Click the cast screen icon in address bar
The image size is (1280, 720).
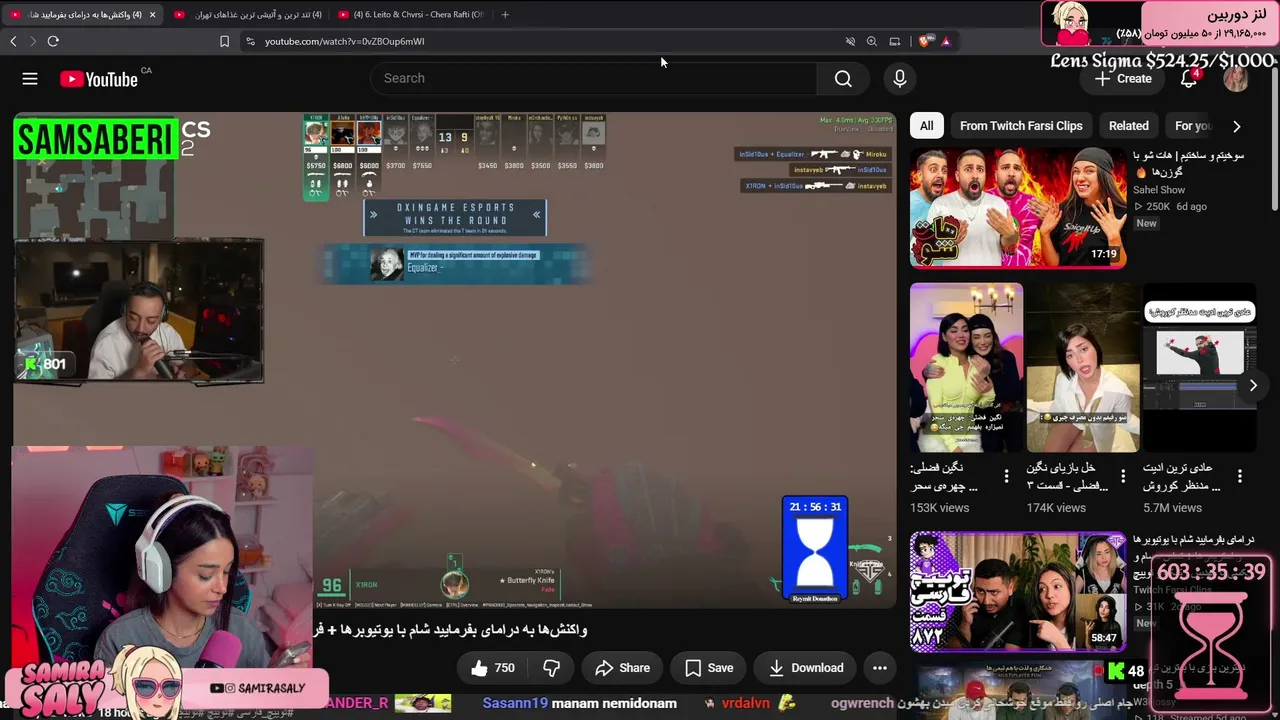[x=895, y=41]
